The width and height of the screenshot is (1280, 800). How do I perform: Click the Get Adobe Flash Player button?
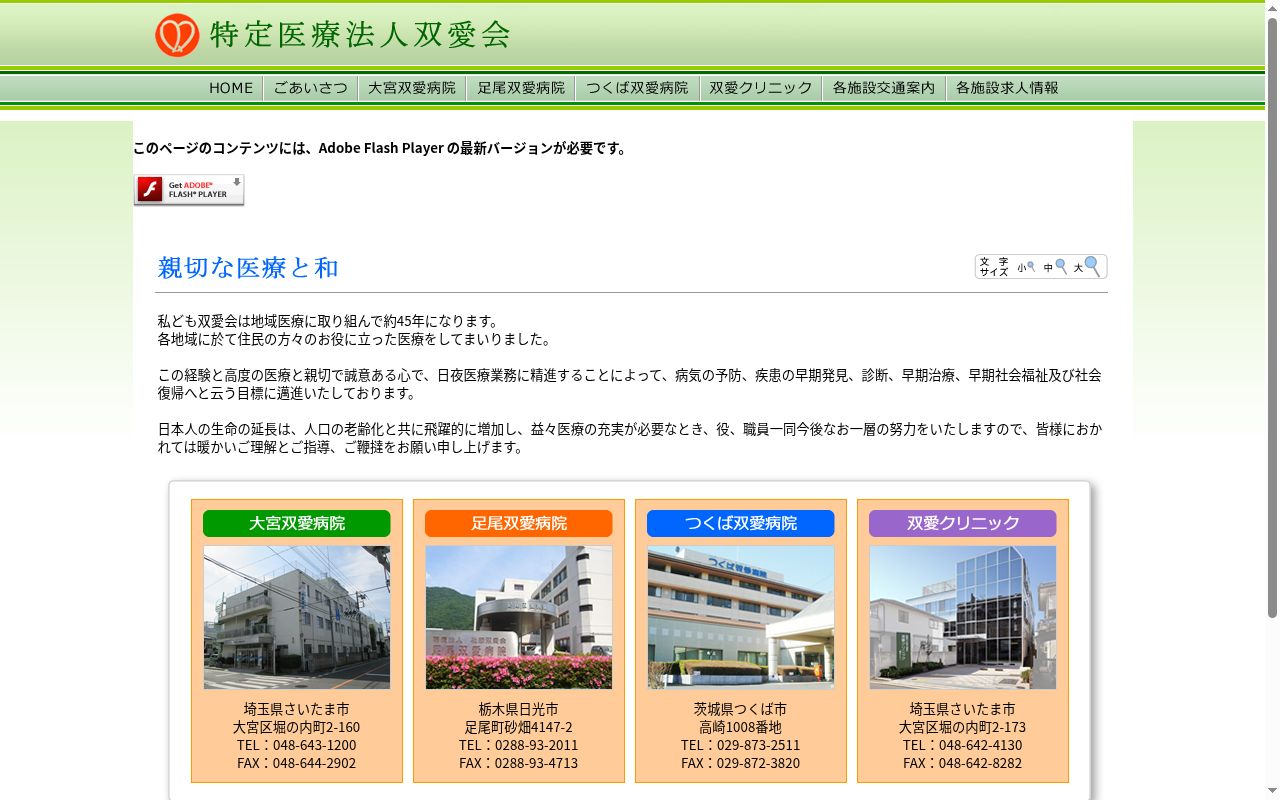(x=189, y=190)
